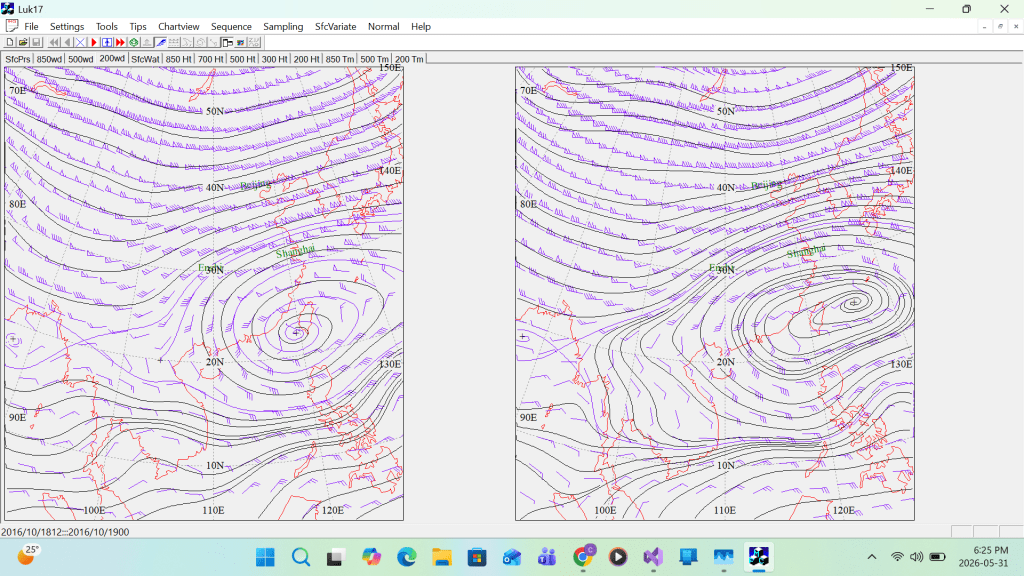This screenshot has height=576, width=1024.
Task: Toggle the dual-panel layout toolbar icon
Action: pyautogui.click(x=227, y=42)
